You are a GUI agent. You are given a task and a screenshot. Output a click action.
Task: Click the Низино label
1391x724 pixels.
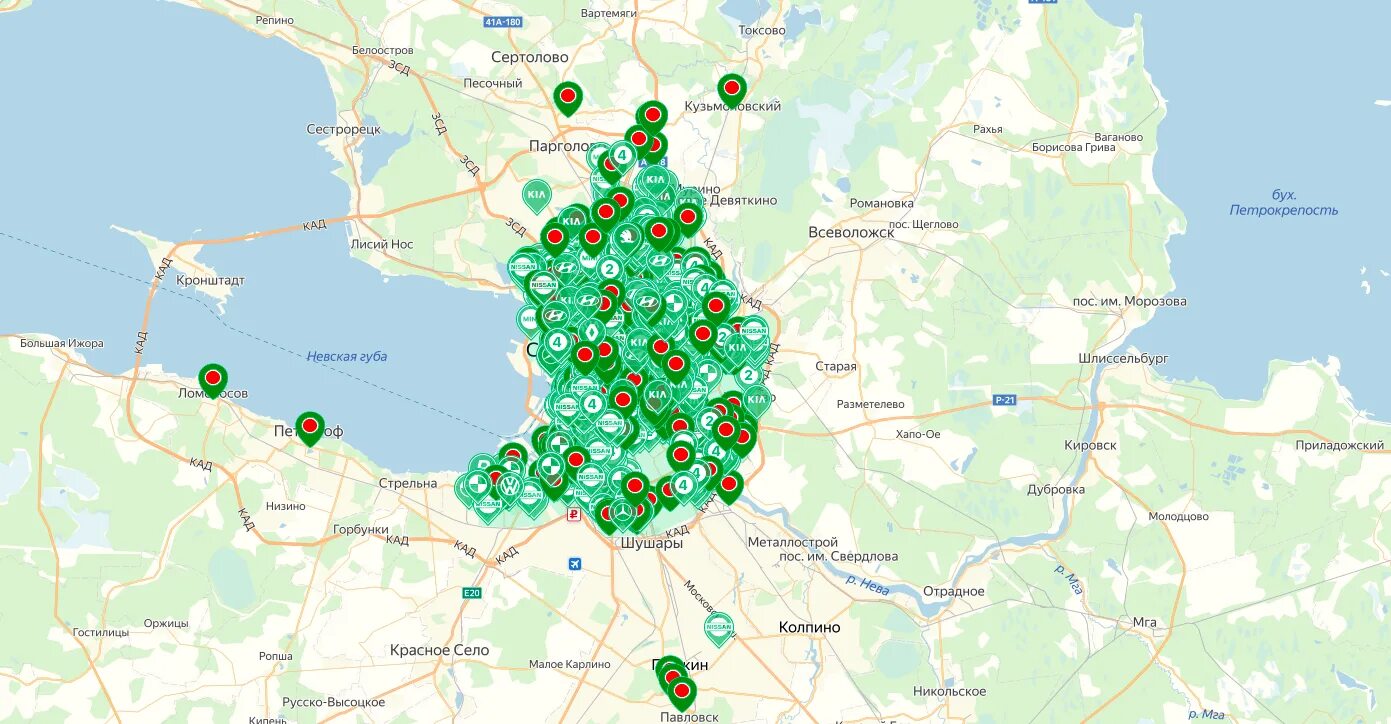[286, 506]
